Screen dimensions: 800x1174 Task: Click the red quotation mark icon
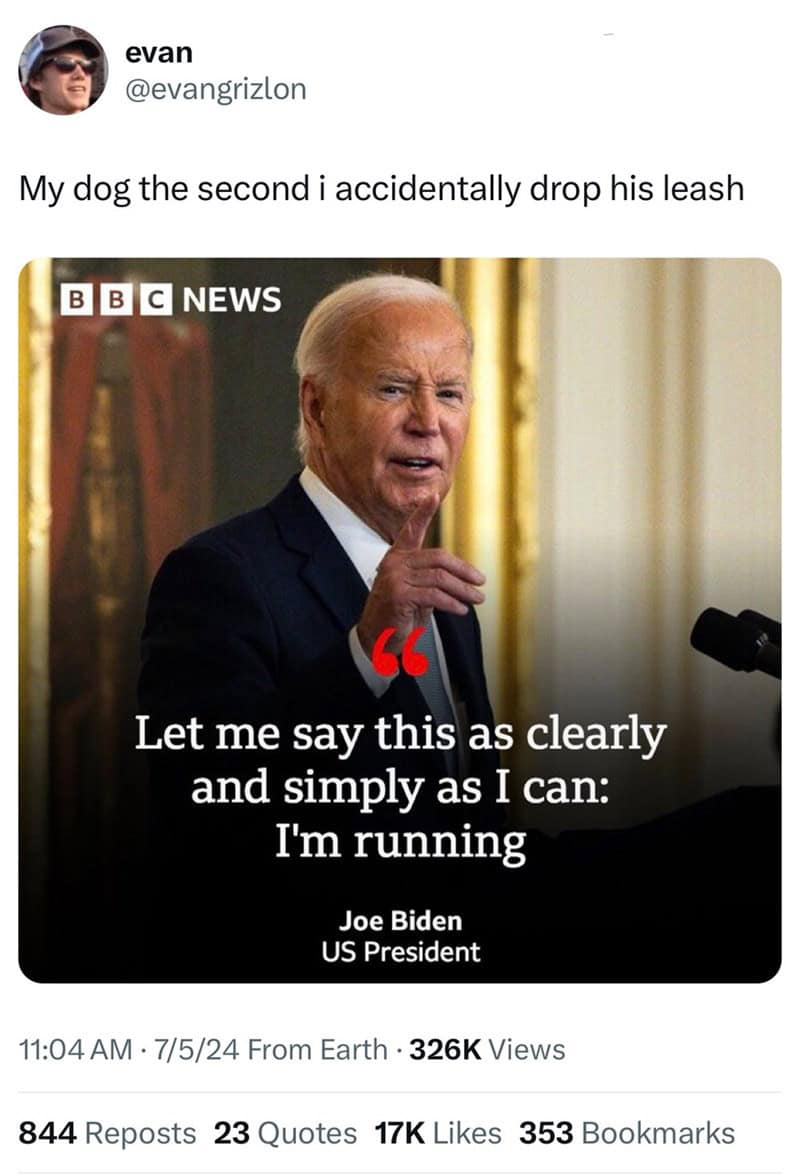(x=401, y=651)
